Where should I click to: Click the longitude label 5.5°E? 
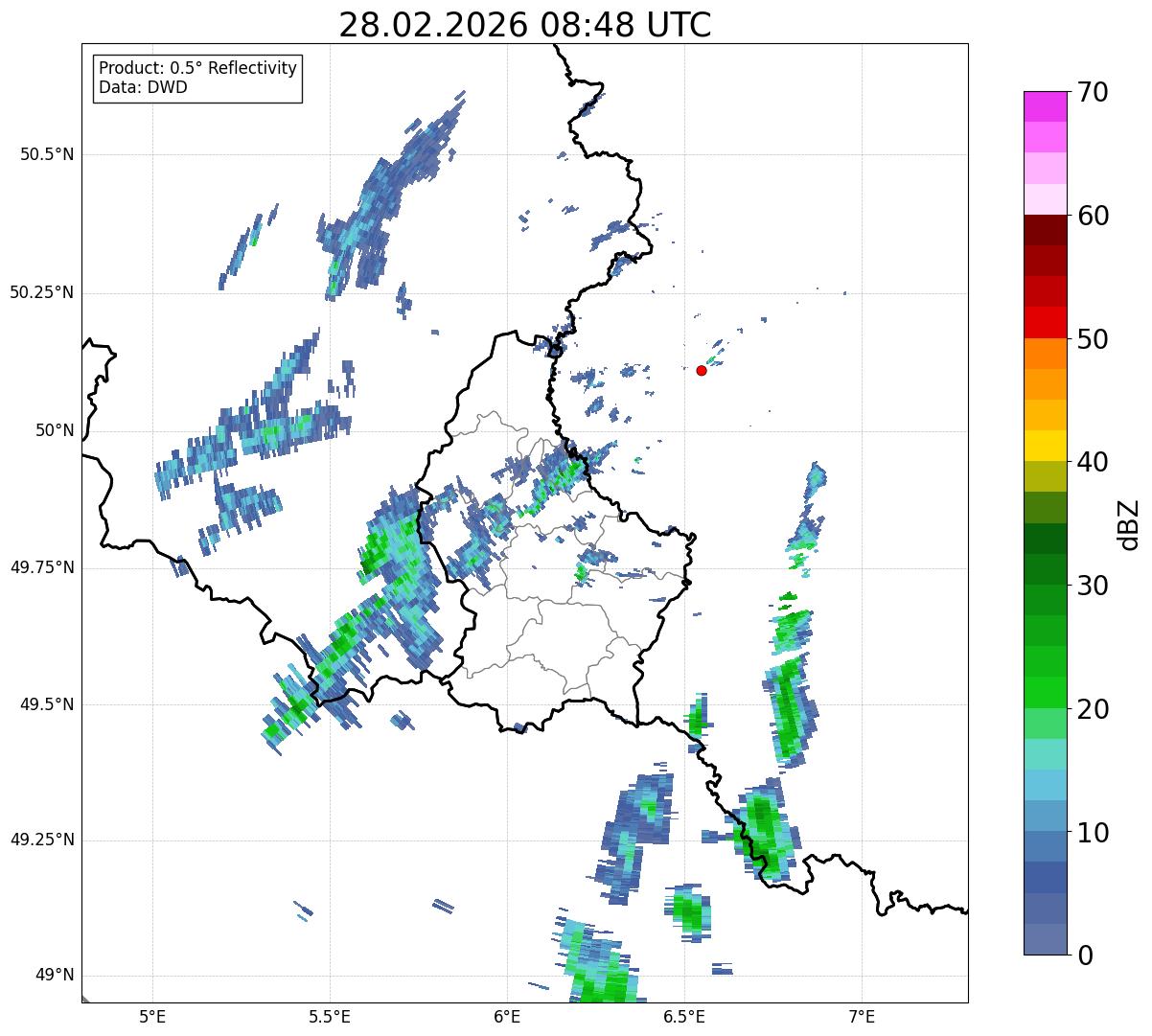click(x=330, y=1016)
